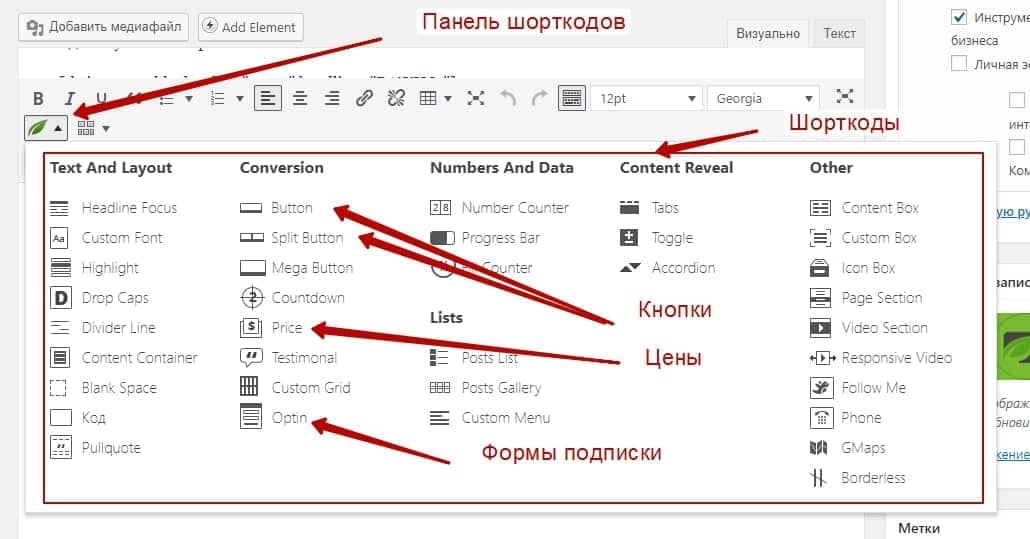Toggle the toolbar keyboard icon
The image size is (1030, 539).
571,98
